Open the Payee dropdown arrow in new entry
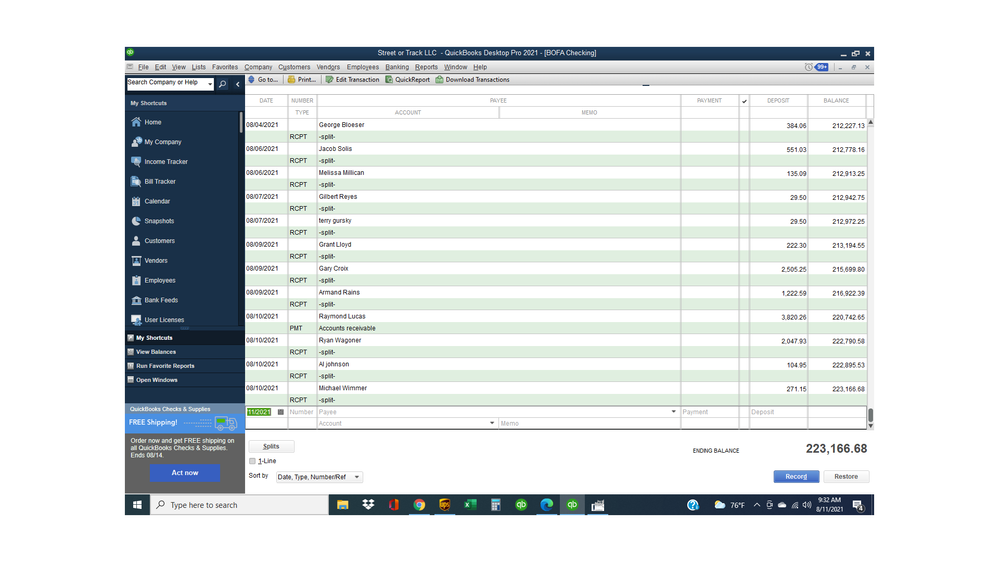Screen dimensions: 999x562 [673, 412]
